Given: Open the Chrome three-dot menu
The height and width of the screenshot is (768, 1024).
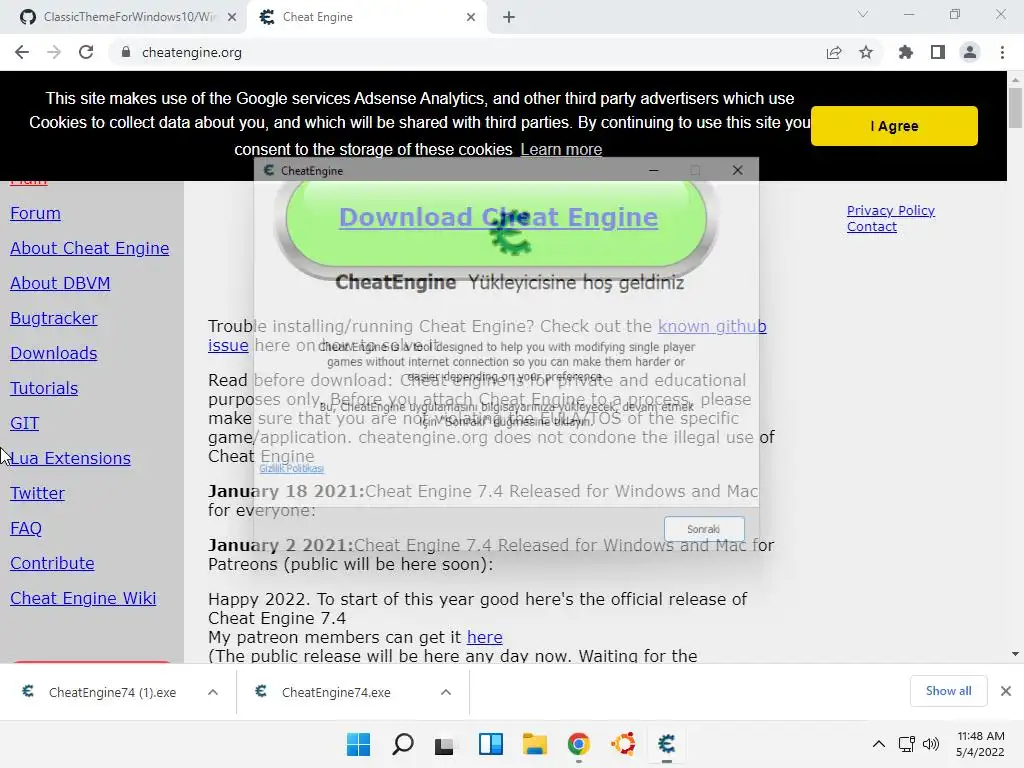Looking at the screenshot, I should pyautogui.click(x=1002, y=52).
